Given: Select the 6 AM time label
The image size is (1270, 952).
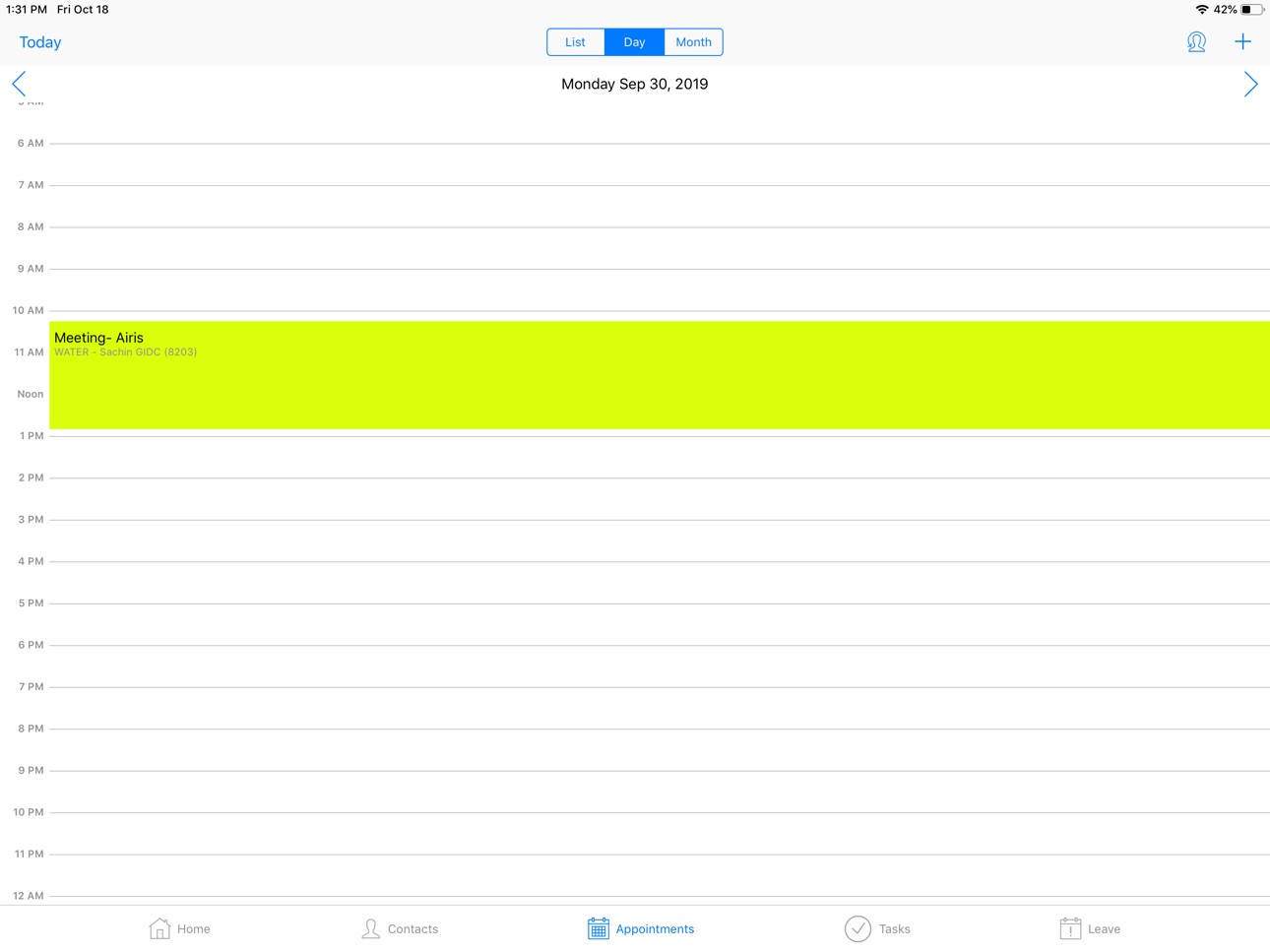Looking at the screenshot, I should [31, 143].
